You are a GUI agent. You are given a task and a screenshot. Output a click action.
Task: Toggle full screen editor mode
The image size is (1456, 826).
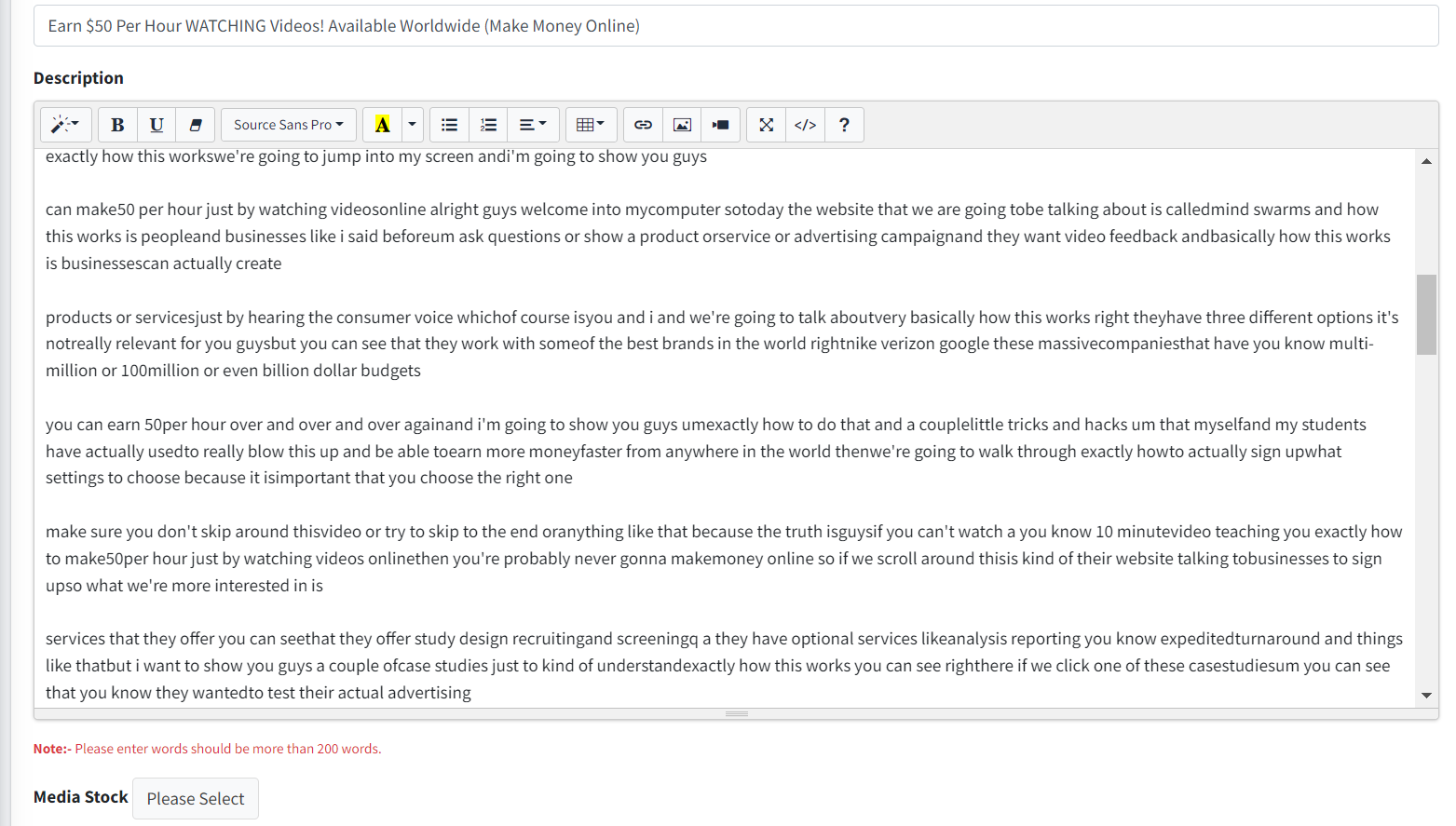coord(766,125)
